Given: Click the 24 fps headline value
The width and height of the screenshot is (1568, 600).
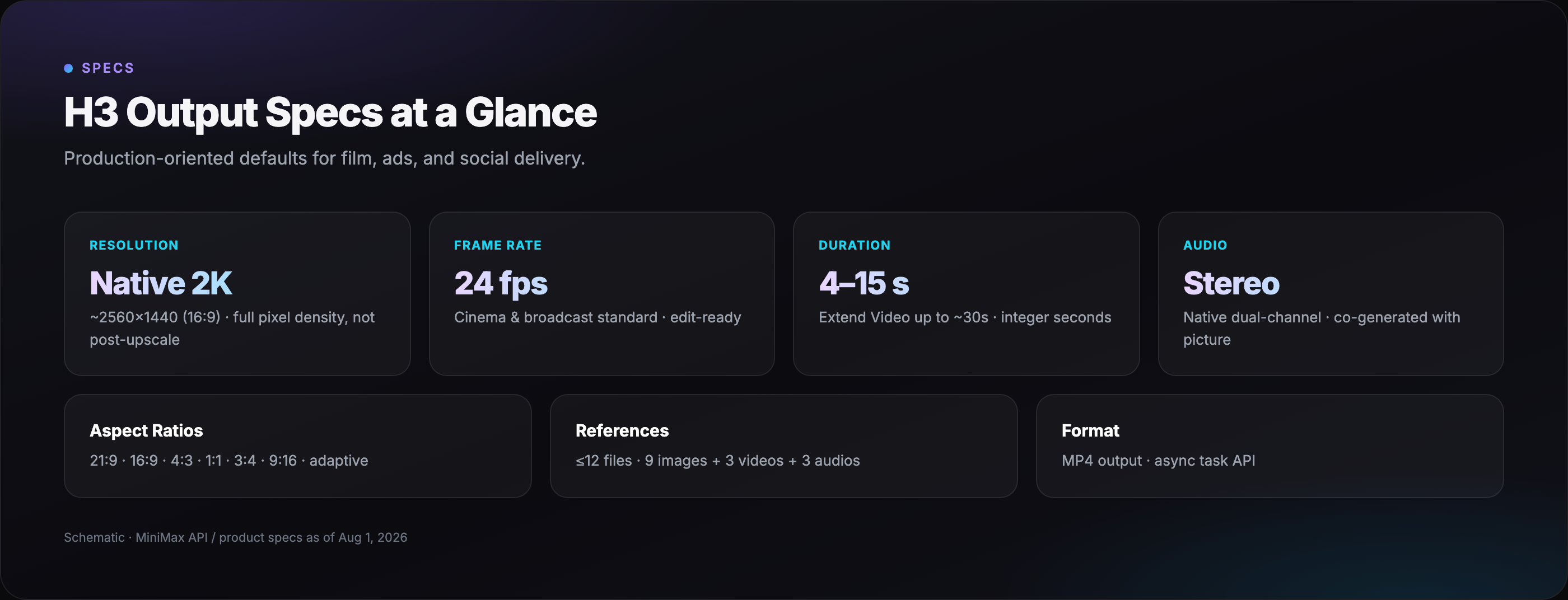Looking at the screenshot, I should [x=500, y=284].
